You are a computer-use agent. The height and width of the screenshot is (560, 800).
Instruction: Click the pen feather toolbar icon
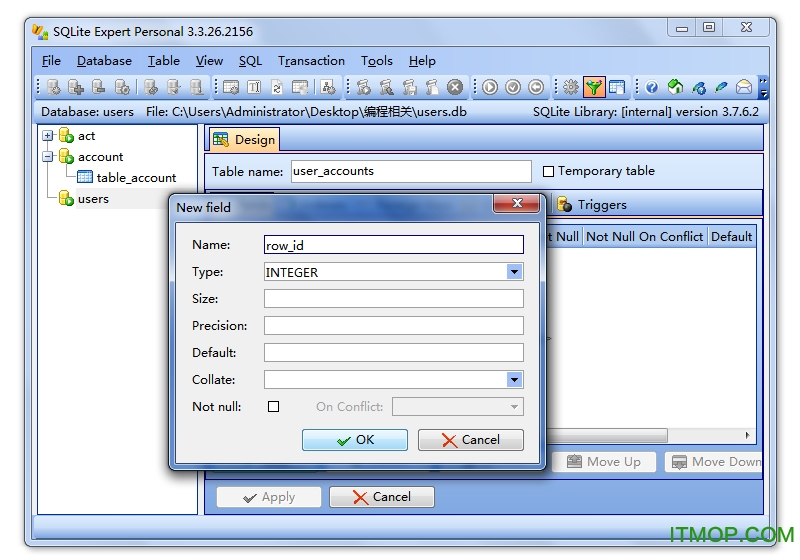click(x=721, y=87)
